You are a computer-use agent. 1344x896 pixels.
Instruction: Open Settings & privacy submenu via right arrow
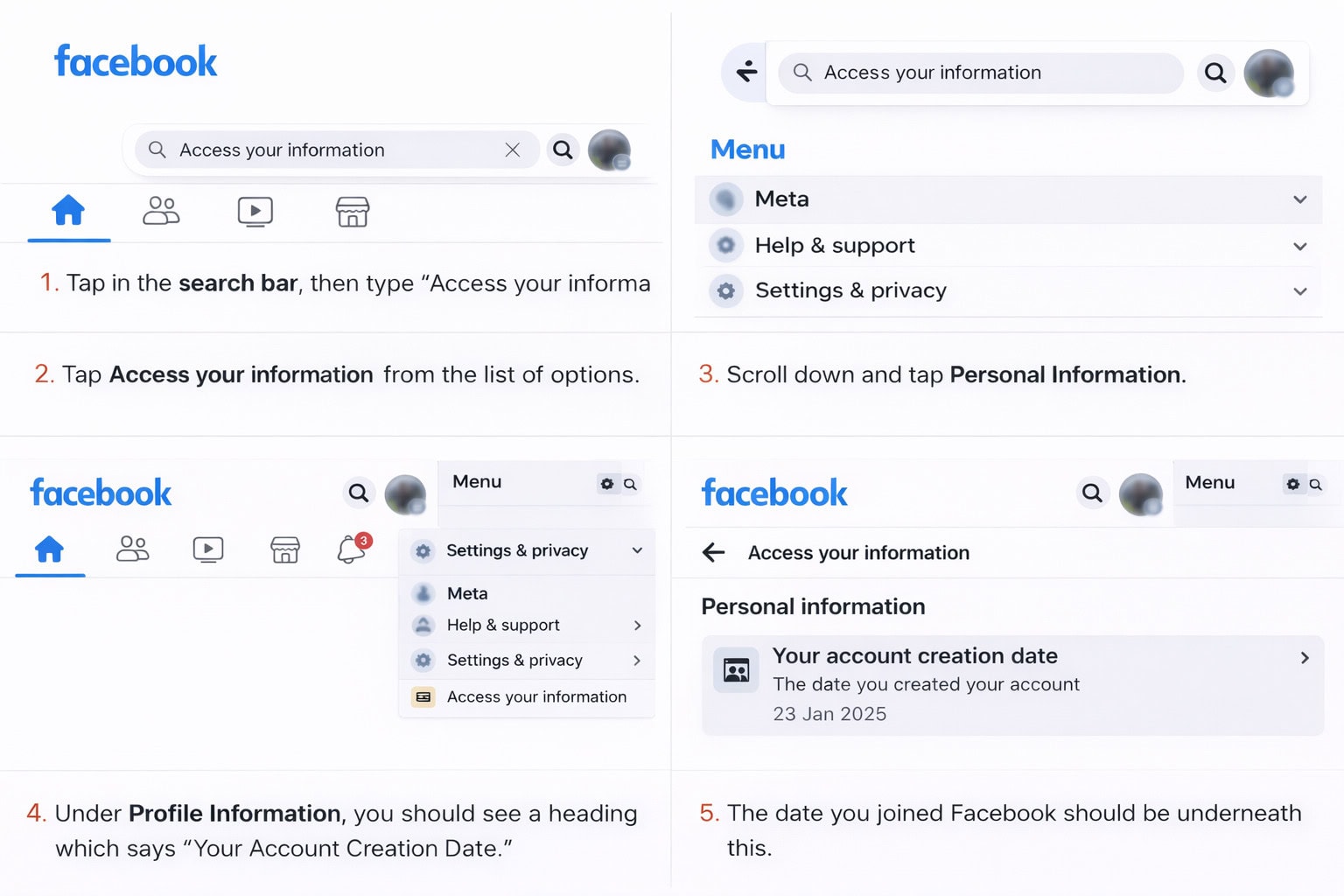(x=637, y=661)
